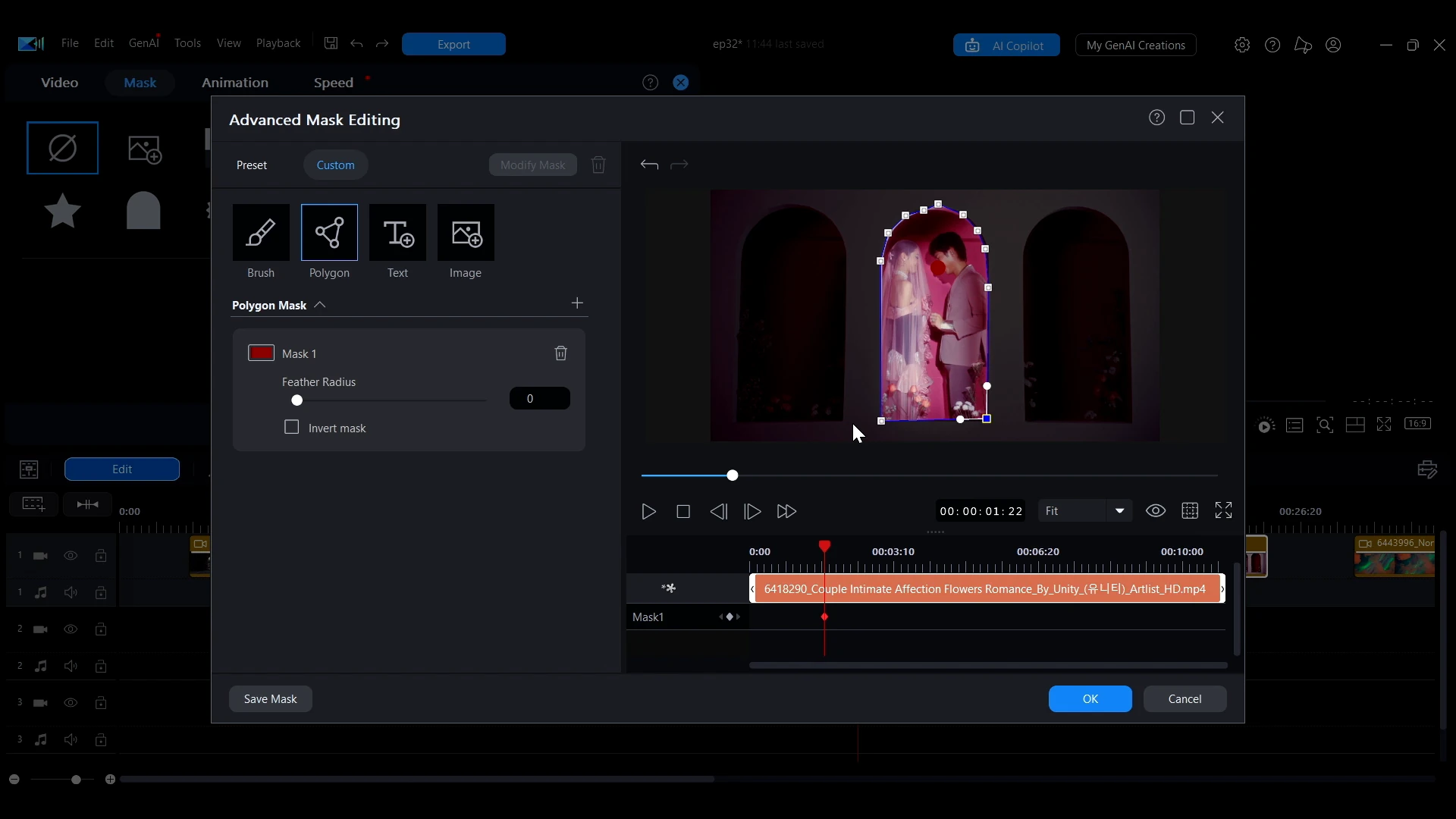Mute audio track 1
This screenshot has width=1456, height=819.
click(x=71, y=592)
